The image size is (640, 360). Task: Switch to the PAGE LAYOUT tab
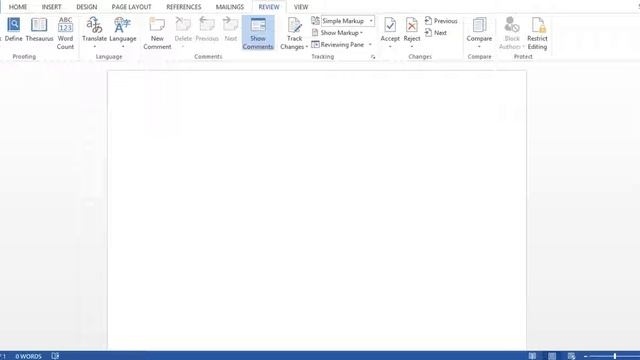131,7
